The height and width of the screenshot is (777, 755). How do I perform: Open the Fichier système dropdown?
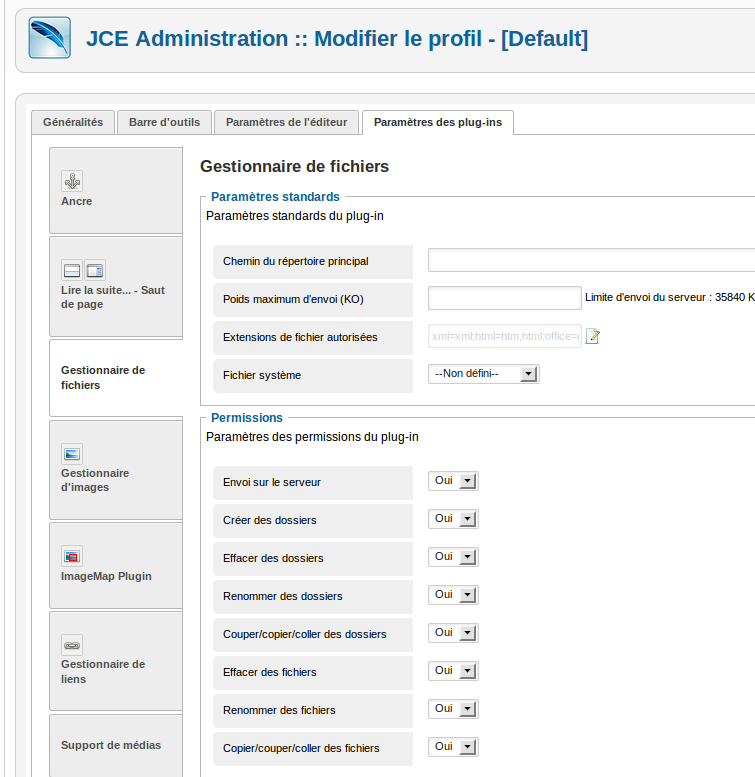[483, 374]
